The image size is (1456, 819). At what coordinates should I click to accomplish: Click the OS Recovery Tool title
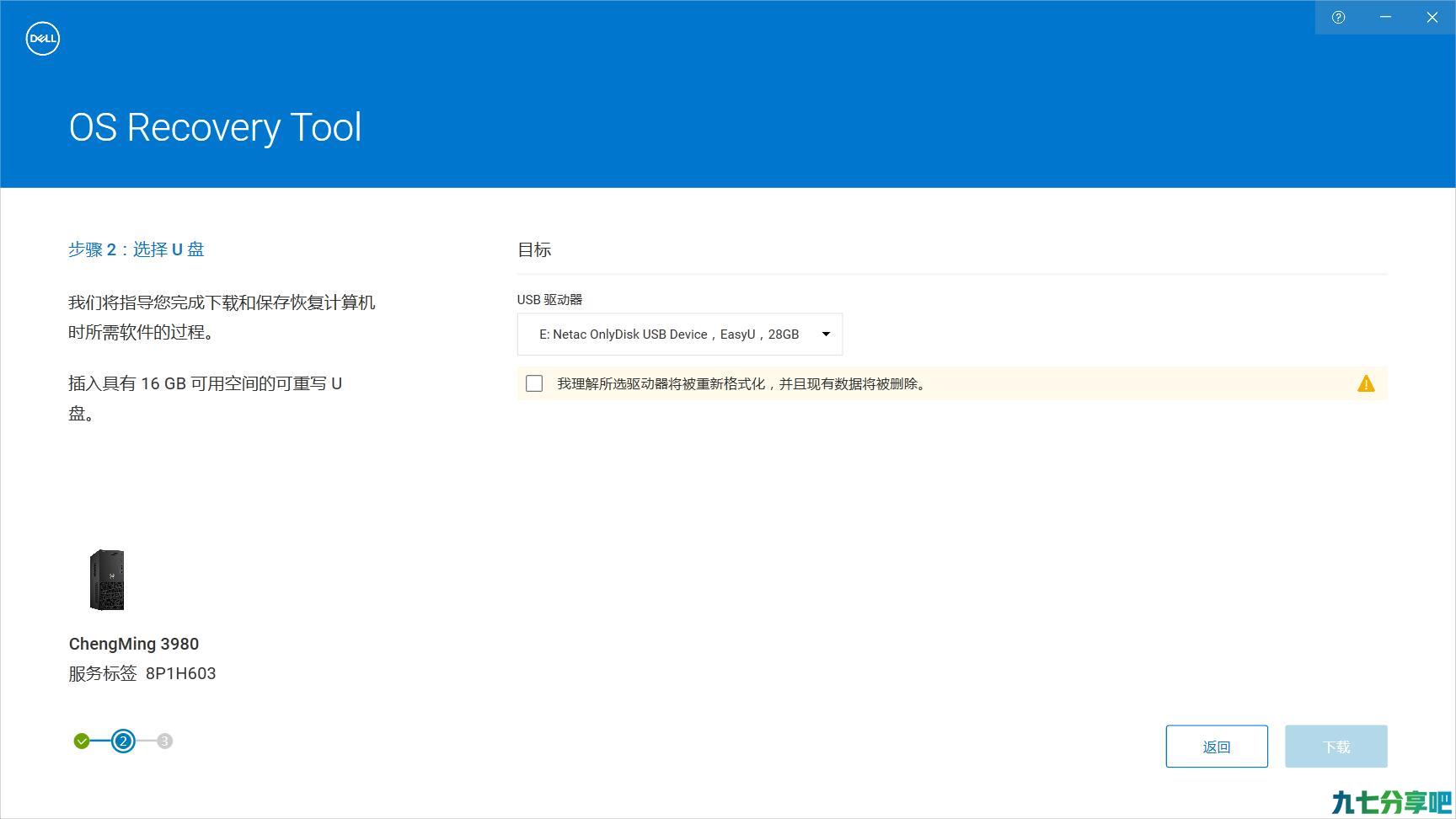215,127
